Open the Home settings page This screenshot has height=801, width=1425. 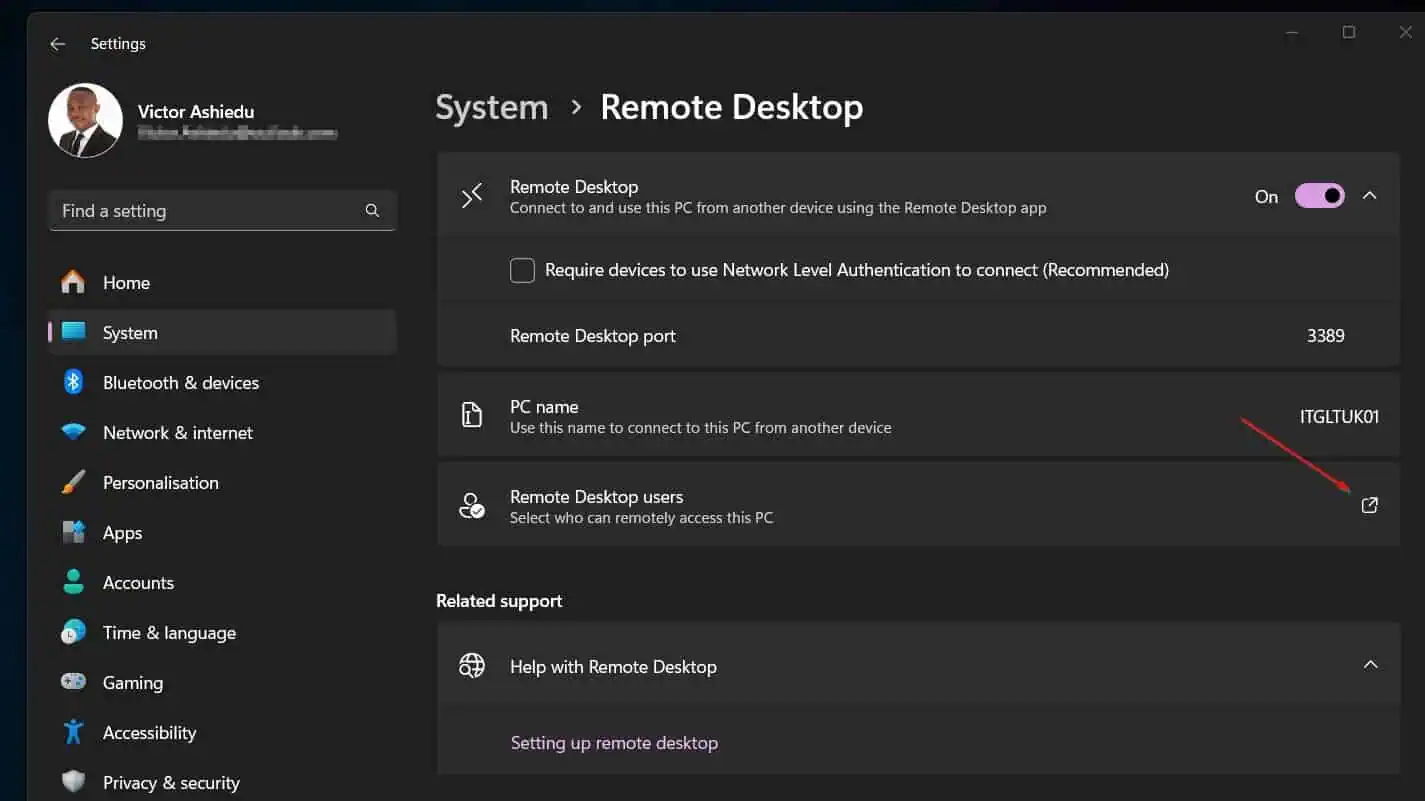(x=222, y=283)
